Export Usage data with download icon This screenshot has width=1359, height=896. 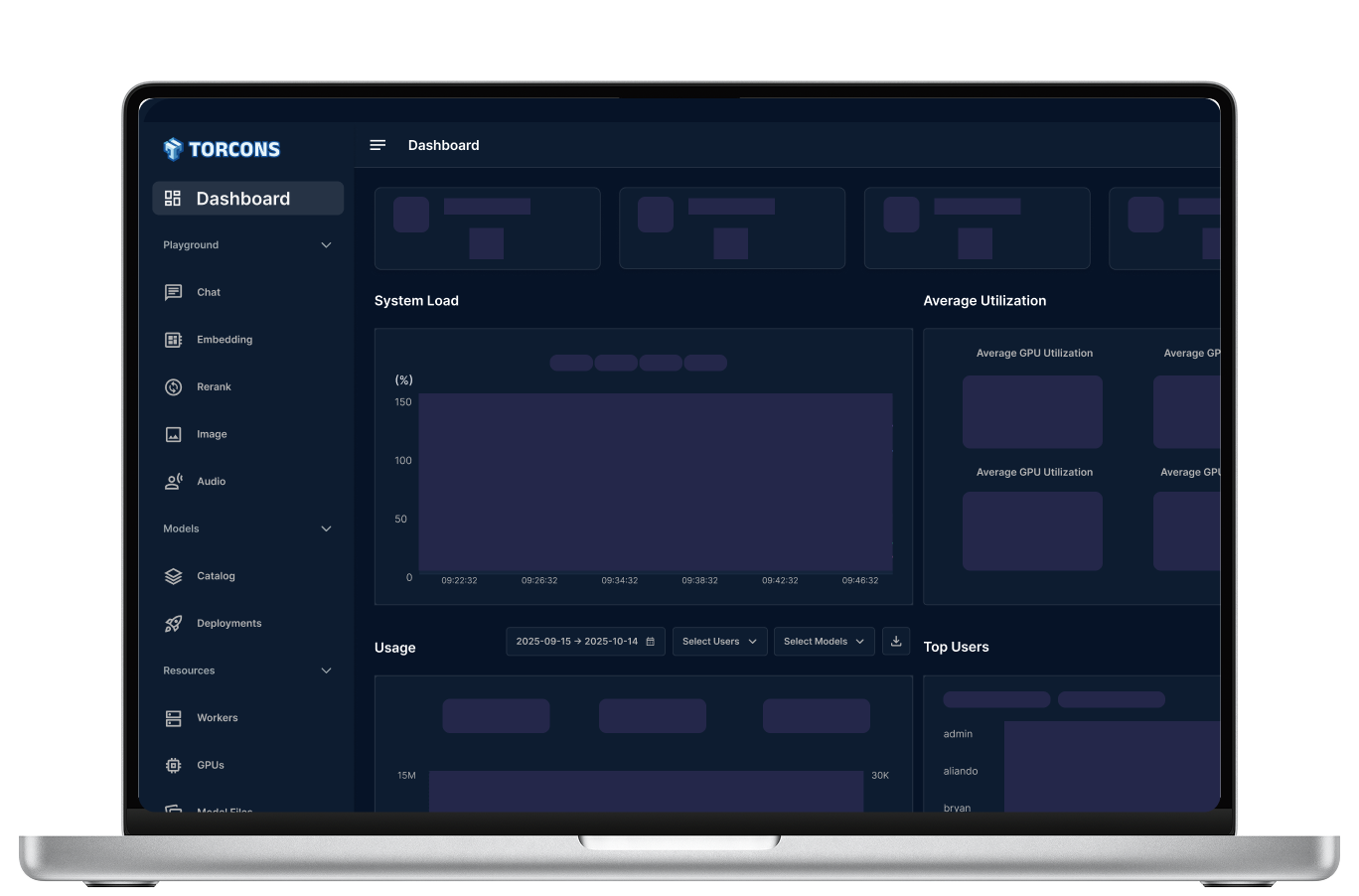click(896, 641)
